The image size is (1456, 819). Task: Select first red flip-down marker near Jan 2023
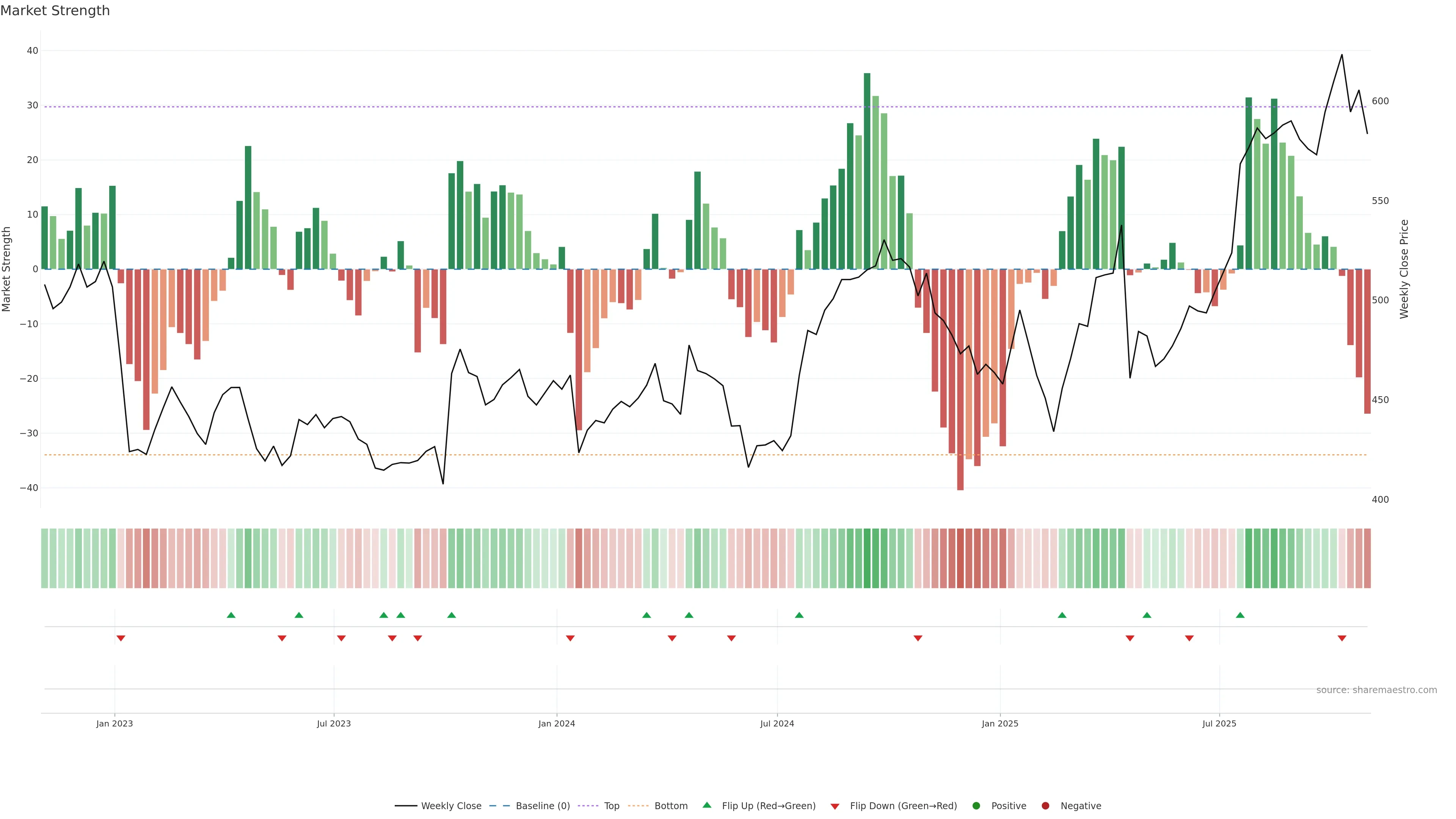pos(121,638)
